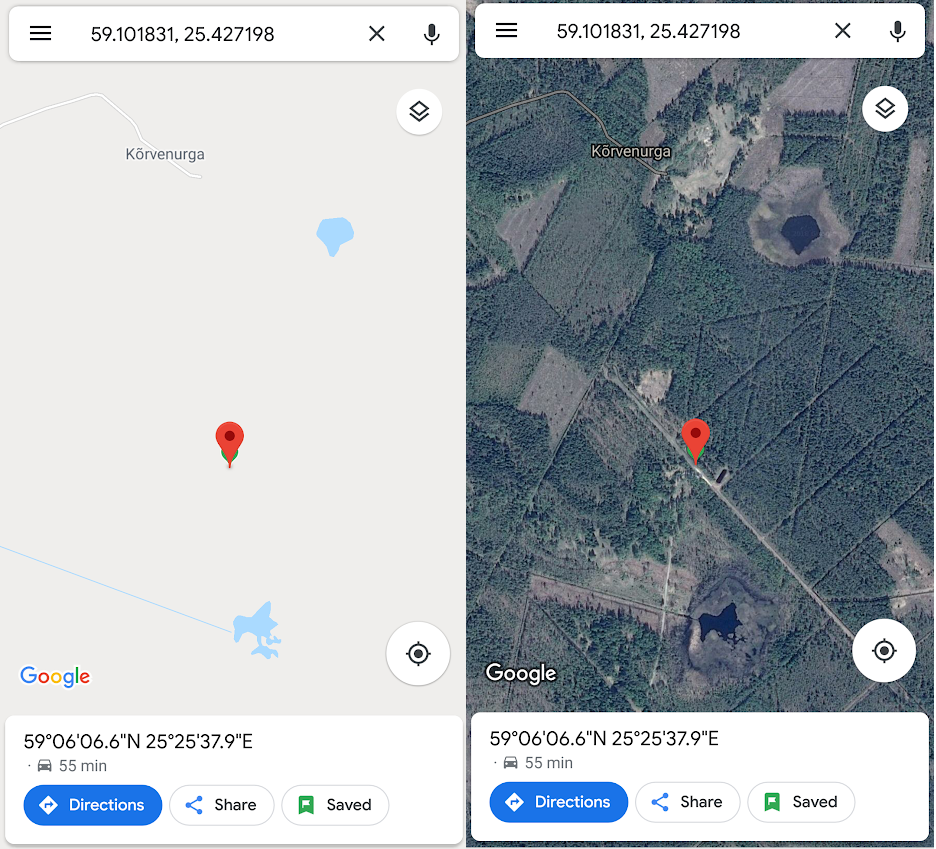Select the red pin on default map
The height and width of the screenshot is (849, 936).
[229, 443]
